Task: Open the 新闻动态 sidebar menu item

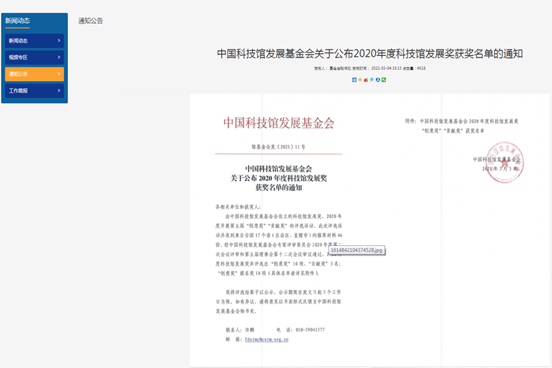Action: click(x=34, y=40)
